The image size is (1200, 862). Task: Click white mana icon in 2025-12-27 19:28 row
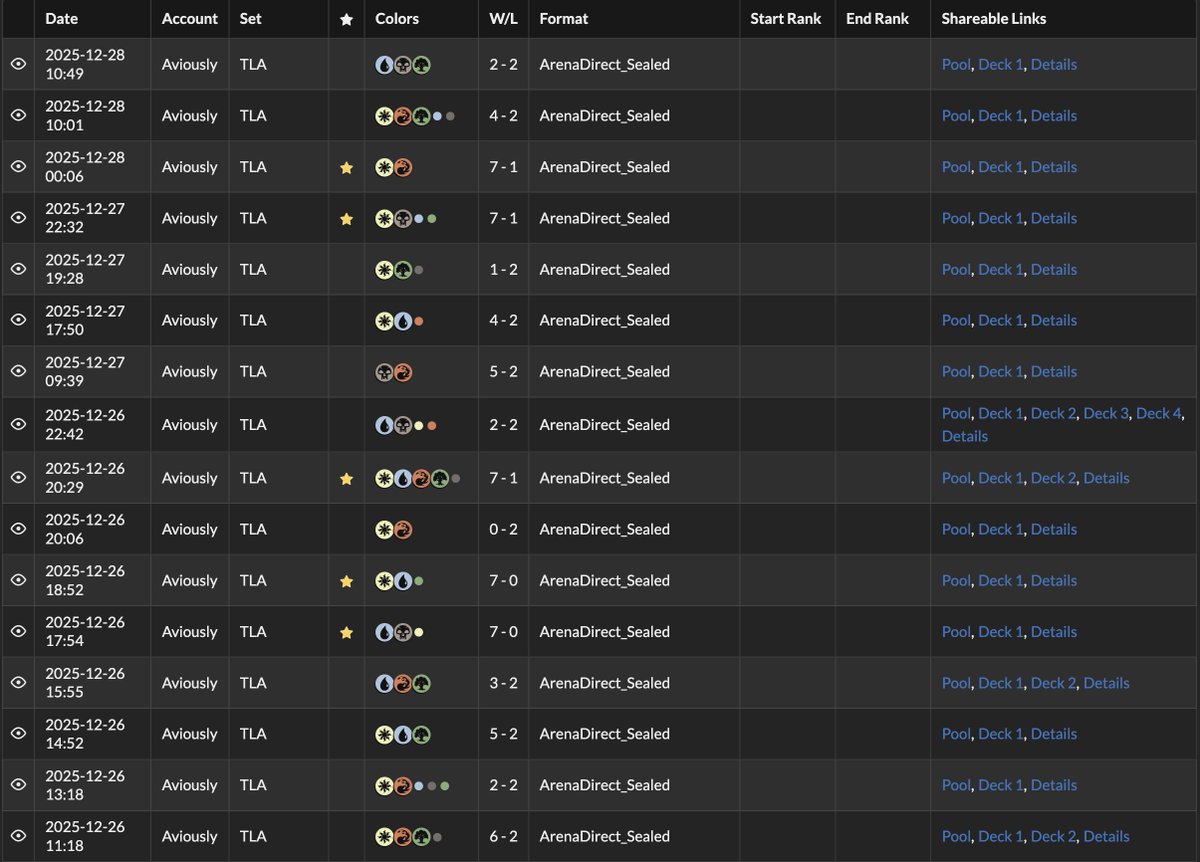(384, 269)
